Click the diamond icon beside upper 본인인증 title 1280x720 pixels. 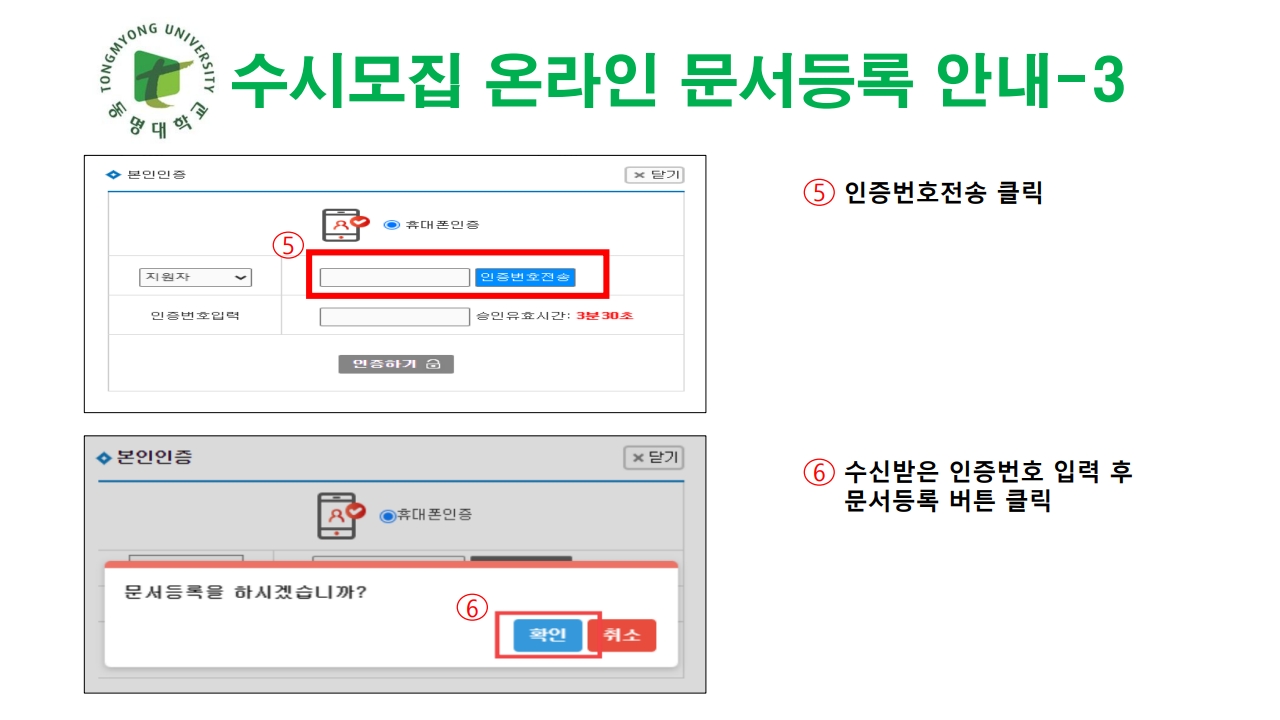[x=113, y=175]
